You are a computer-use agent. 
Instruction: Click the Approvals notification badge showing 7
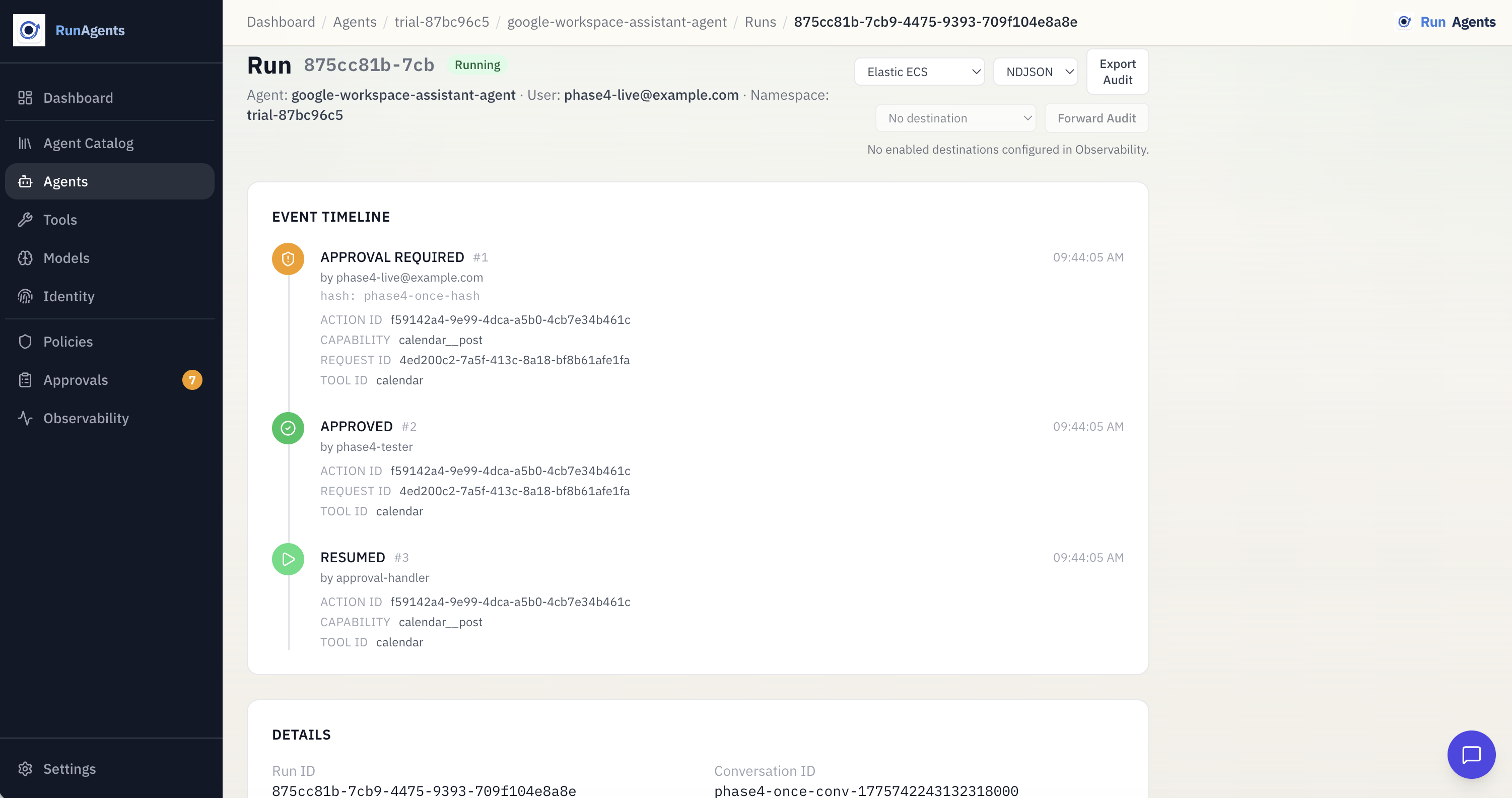(192, 380)
